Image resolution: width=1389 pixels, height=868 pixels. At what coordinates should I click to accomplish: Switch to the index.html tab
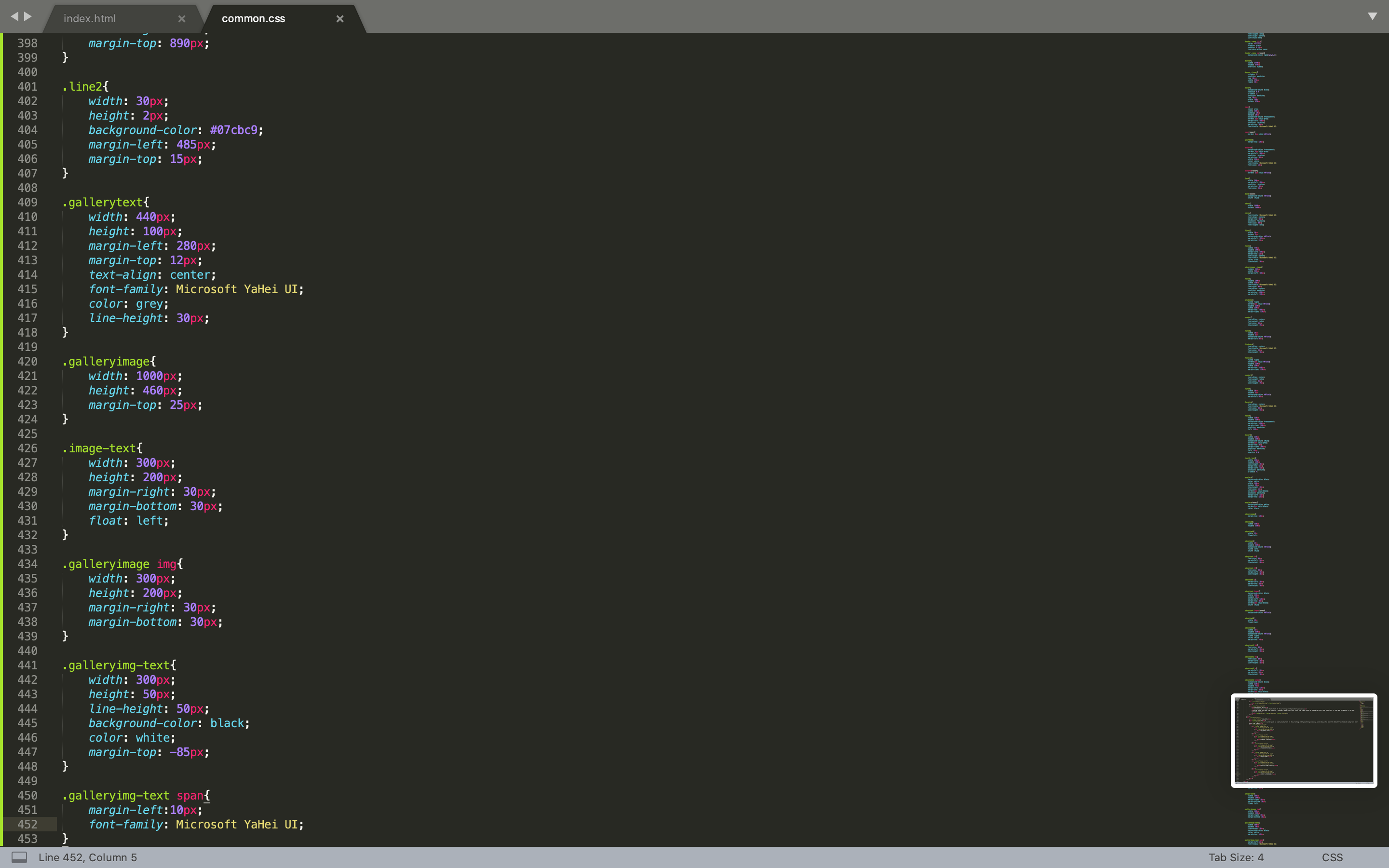90,18
